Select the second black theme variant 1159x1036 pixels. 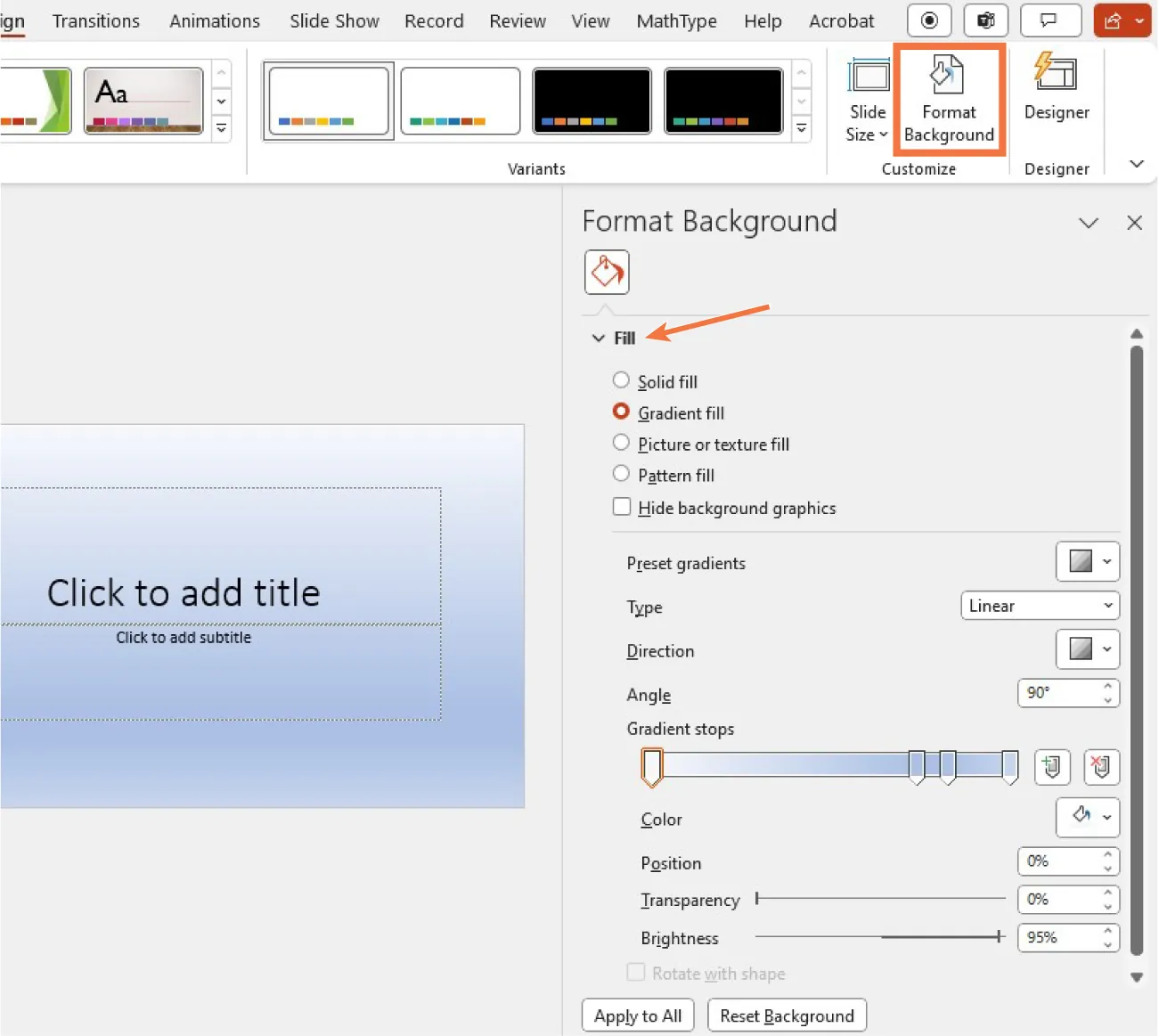point(722,100)
